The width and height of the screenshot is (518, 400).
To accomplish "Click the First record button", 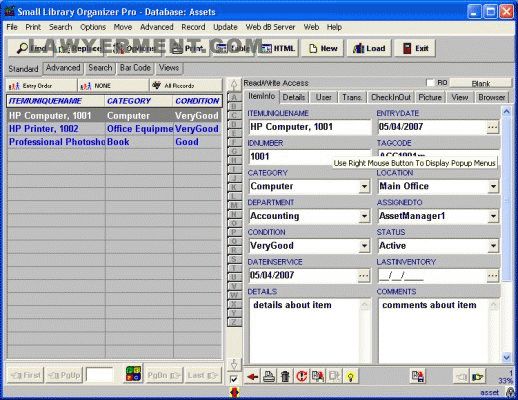I will pos(26,375).
